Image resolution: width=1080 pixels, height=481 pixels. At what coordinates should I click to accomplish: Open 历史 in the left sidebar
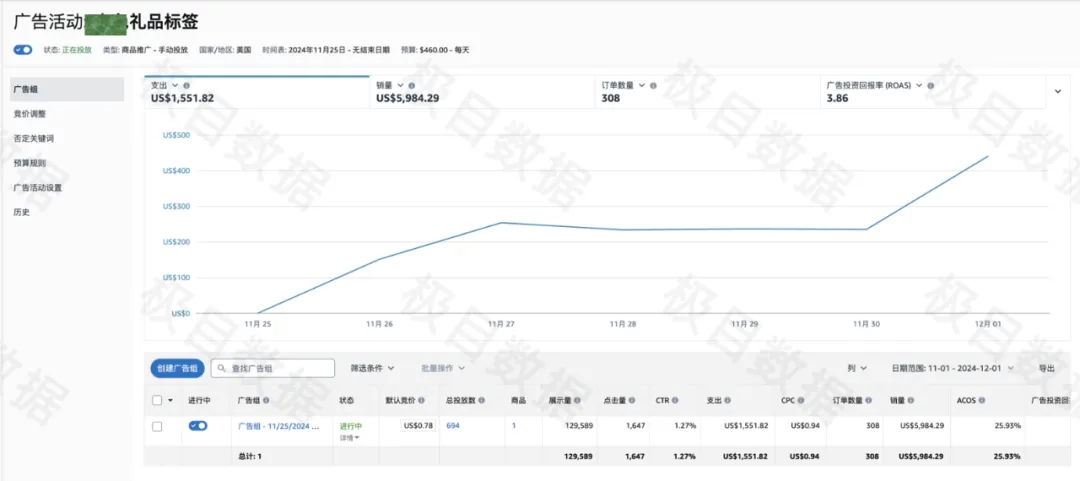(x=21, y=212)
